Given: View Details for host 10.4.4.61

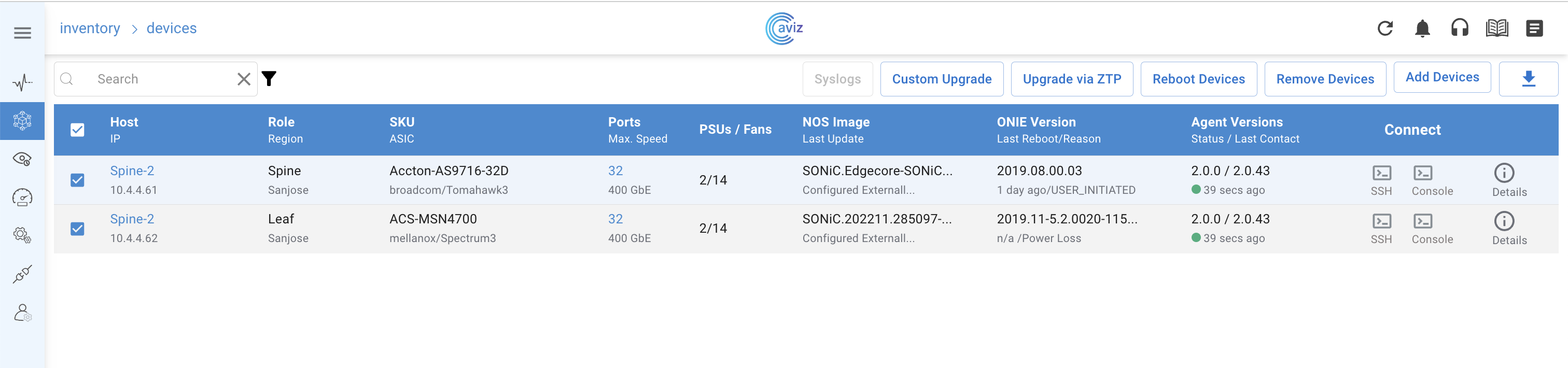Looking at the screenshot, I should coord(1509,180).
